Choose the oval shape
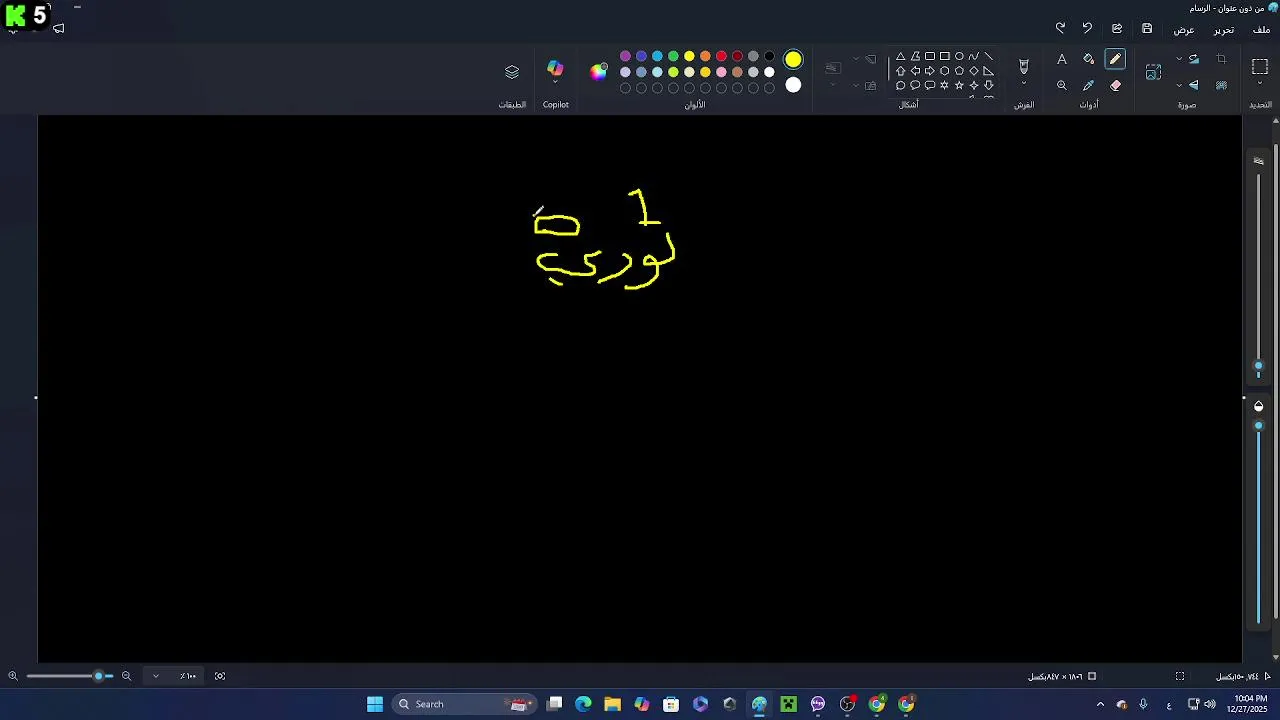Image resolution: width=1280 pixels, height=720 pixels. pyautogui.click(x=959, y=57)
